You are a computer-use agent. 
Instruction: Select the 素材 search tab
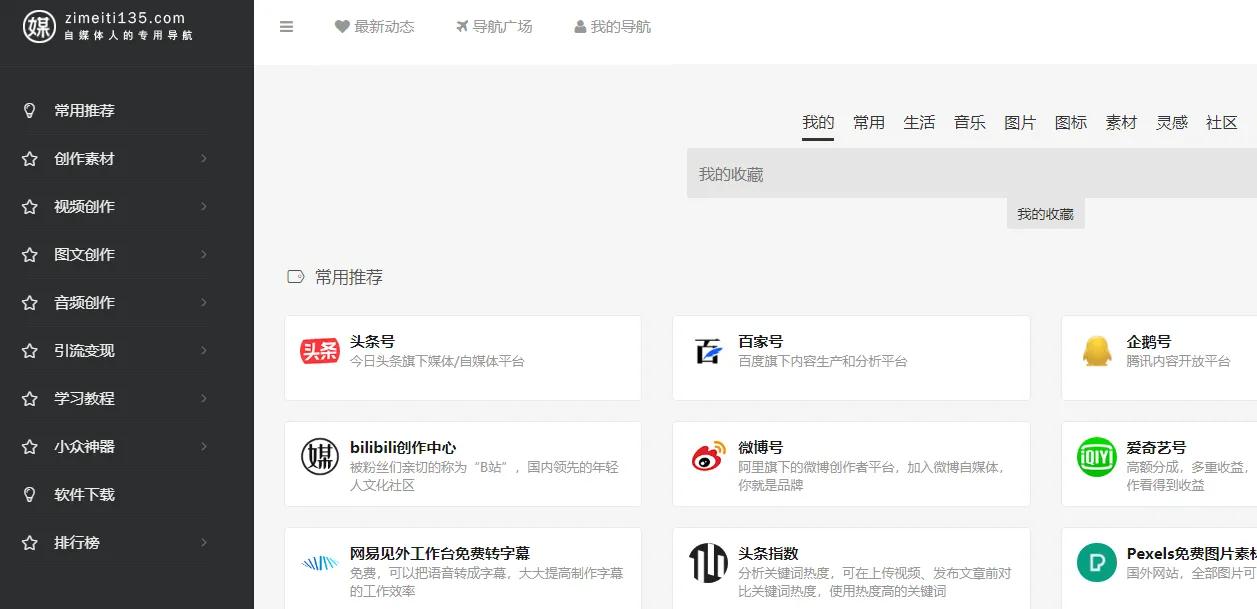[x=1121, y=123]
